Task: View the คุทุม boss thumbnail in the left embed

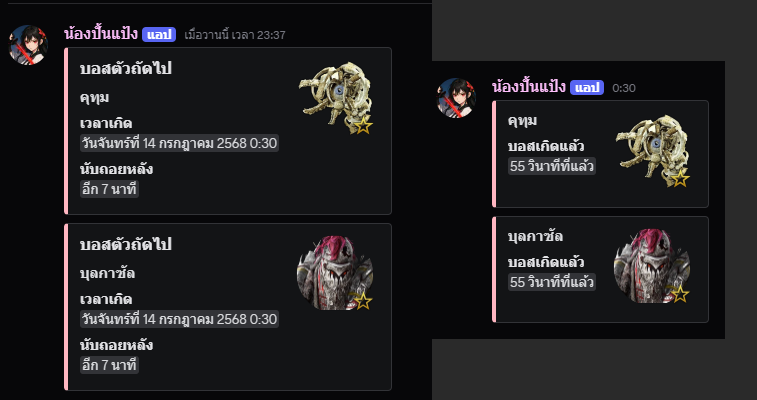Action: pos(336,98)
